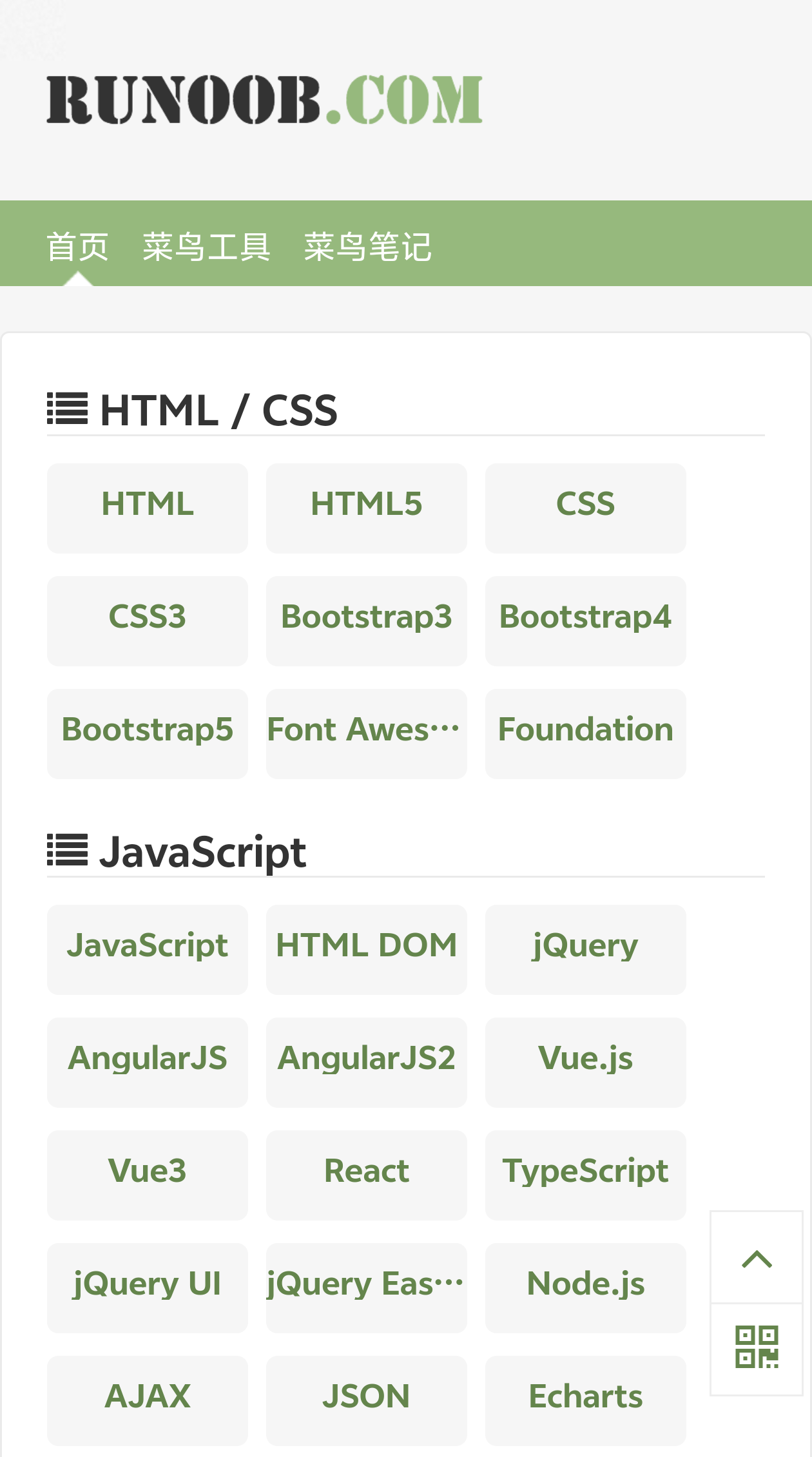The height and width of the screenshot is (1457, 812).
Task: Open the HTML5 tutorial link
Action: coord(366,508)
